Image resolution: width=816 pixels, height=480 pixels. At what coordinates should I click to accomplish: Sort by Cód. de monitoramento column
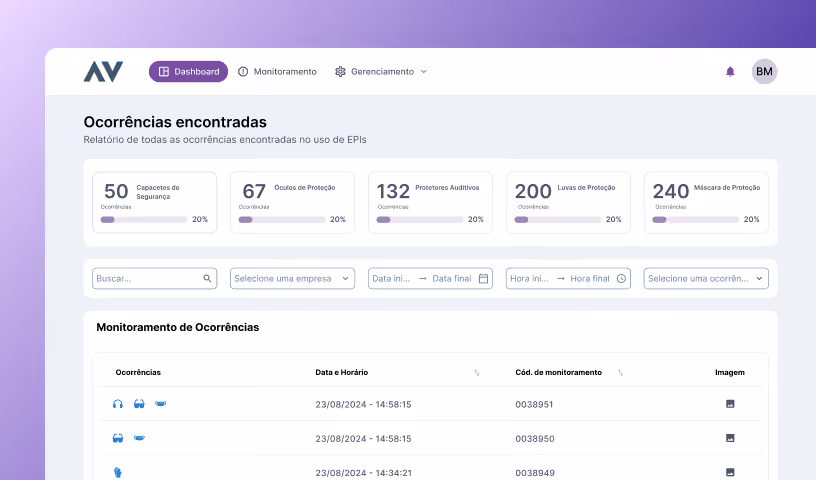pyautogui.click(x=620, y=373)
